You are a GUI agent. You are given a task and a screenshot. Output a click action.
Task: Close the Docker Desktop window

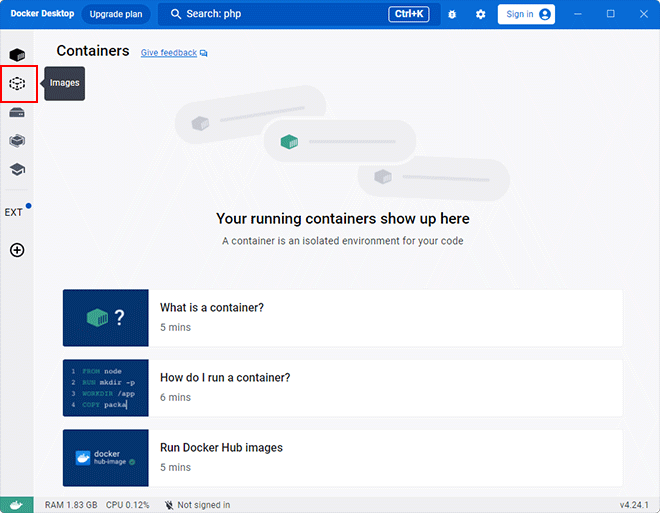[644, 14]
